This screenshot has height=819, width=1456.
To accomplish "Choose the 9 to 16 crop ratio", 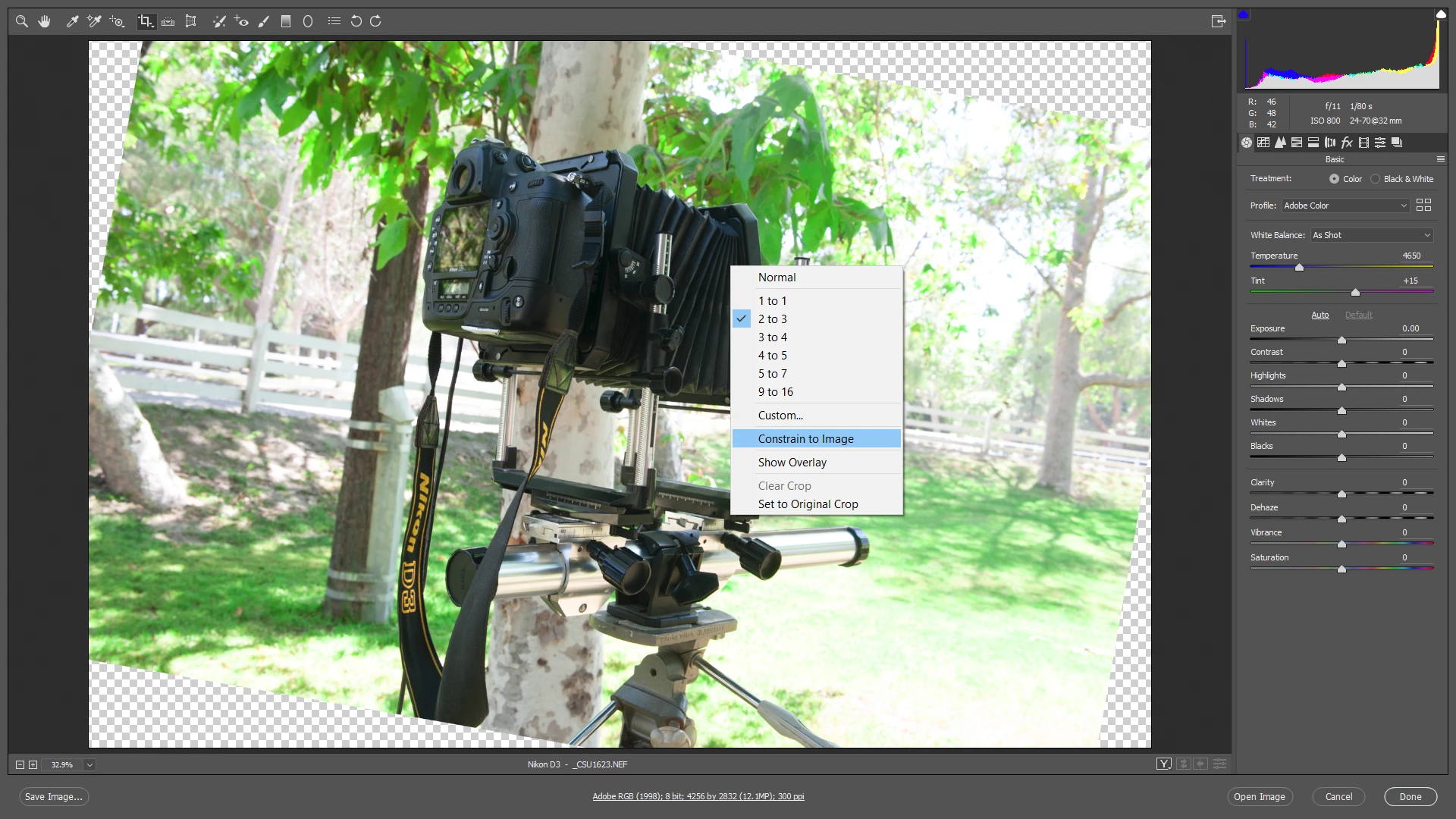I will (775, 392).
